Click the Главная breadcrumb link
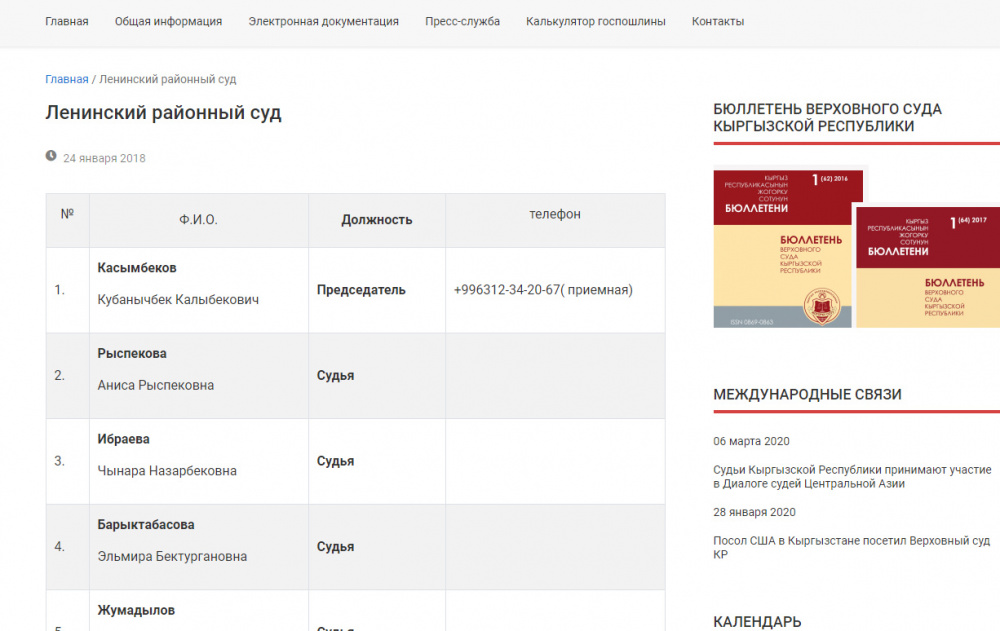The image size is (1000, 631). point(66,79)
